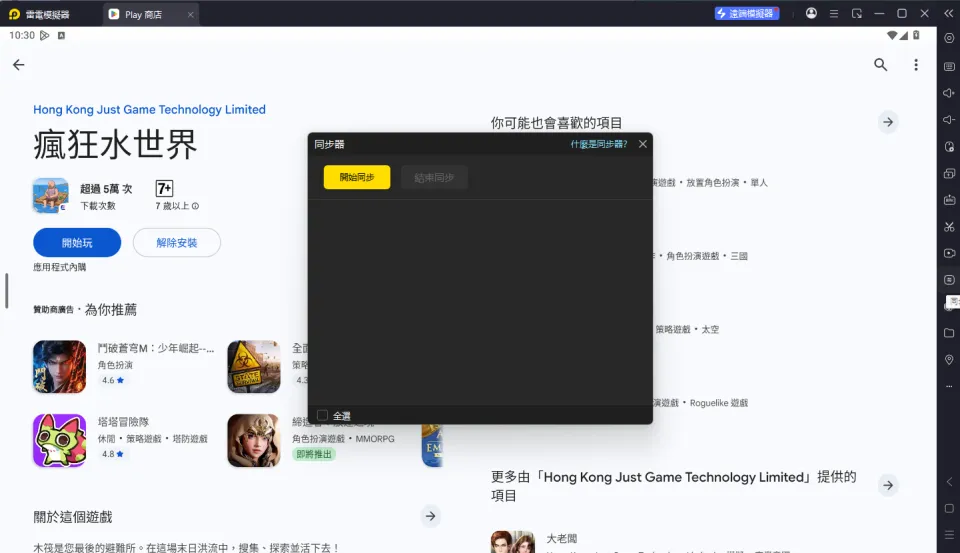Click the volume down sidebar icon

pyautogui.click(x=949, y=119)
